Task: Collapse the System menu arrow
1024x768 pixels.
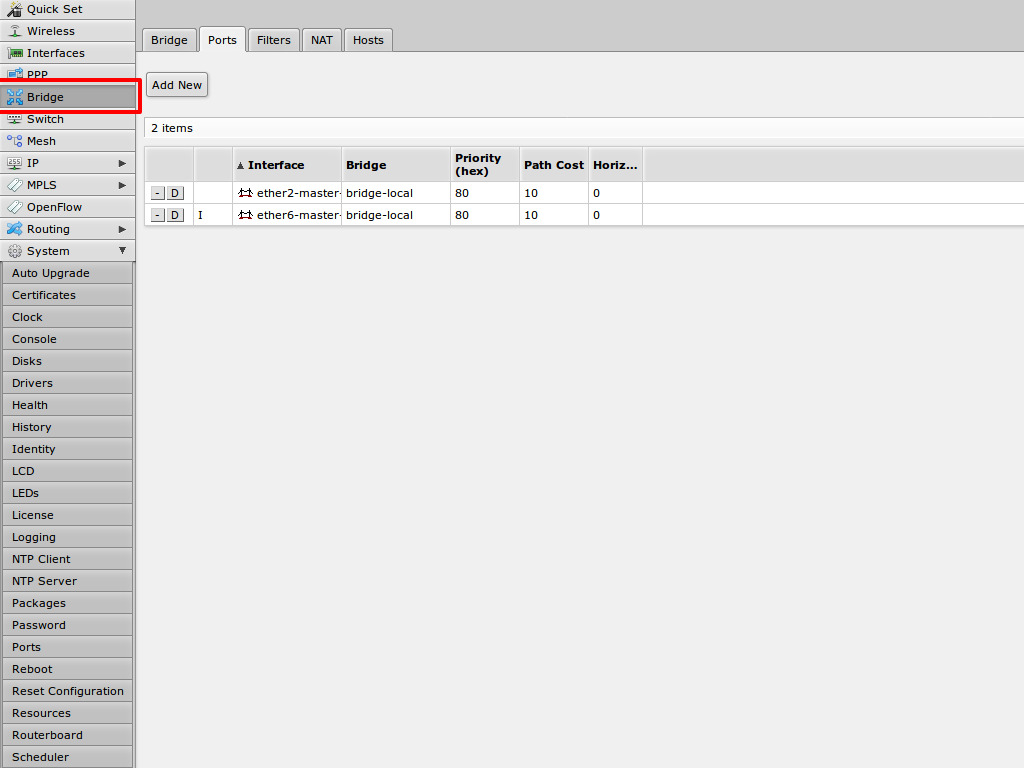Action: pos(122,251)
